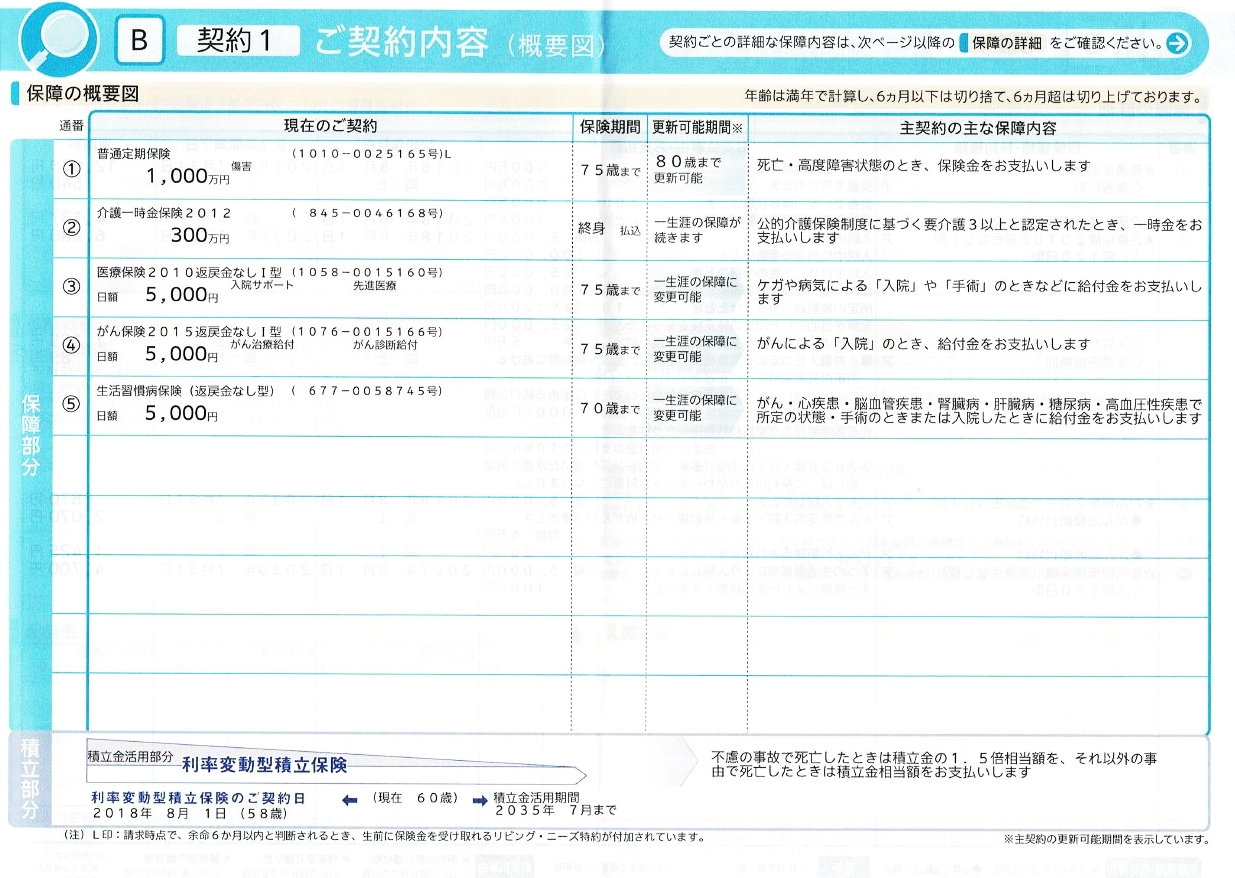Click the 保険期間 column header
Screen dimensions: 1235x878
(x=610, y=128)
